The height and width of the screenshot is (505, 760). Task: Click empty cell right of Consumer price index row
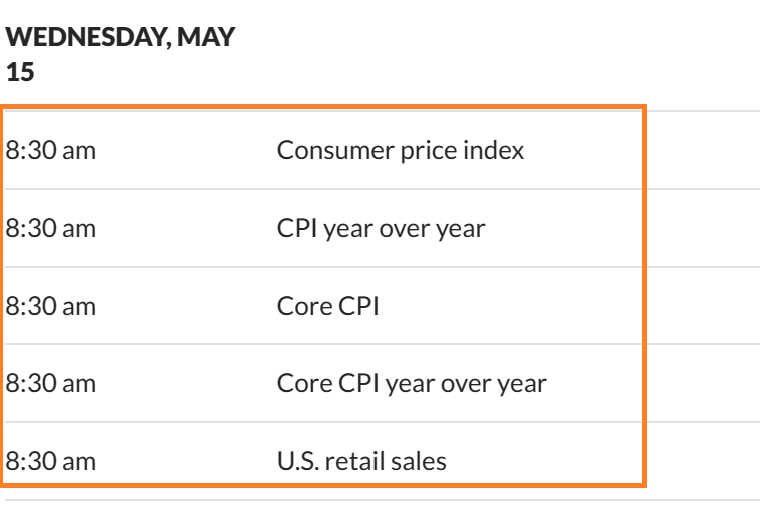click(700, 151)
